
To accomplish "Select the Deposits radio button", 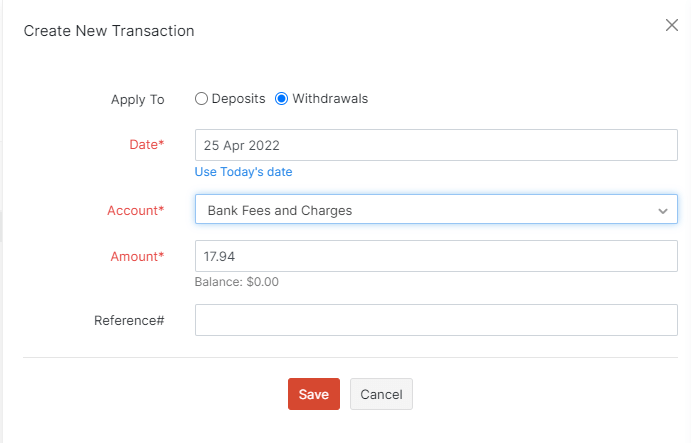I will click(201, 99).
